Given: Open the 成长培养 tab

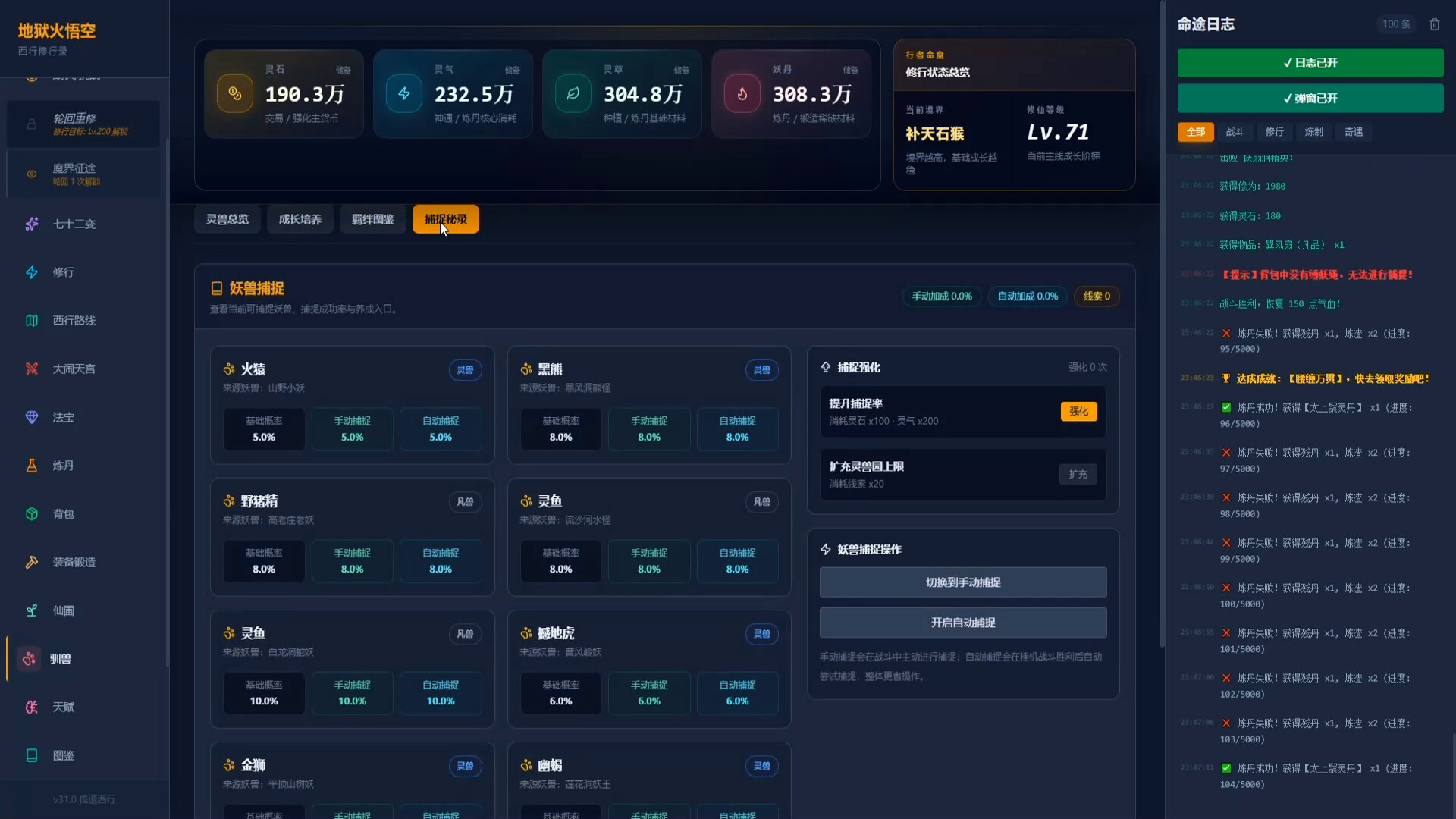Looking at the screenshot, I should point(300,219).
